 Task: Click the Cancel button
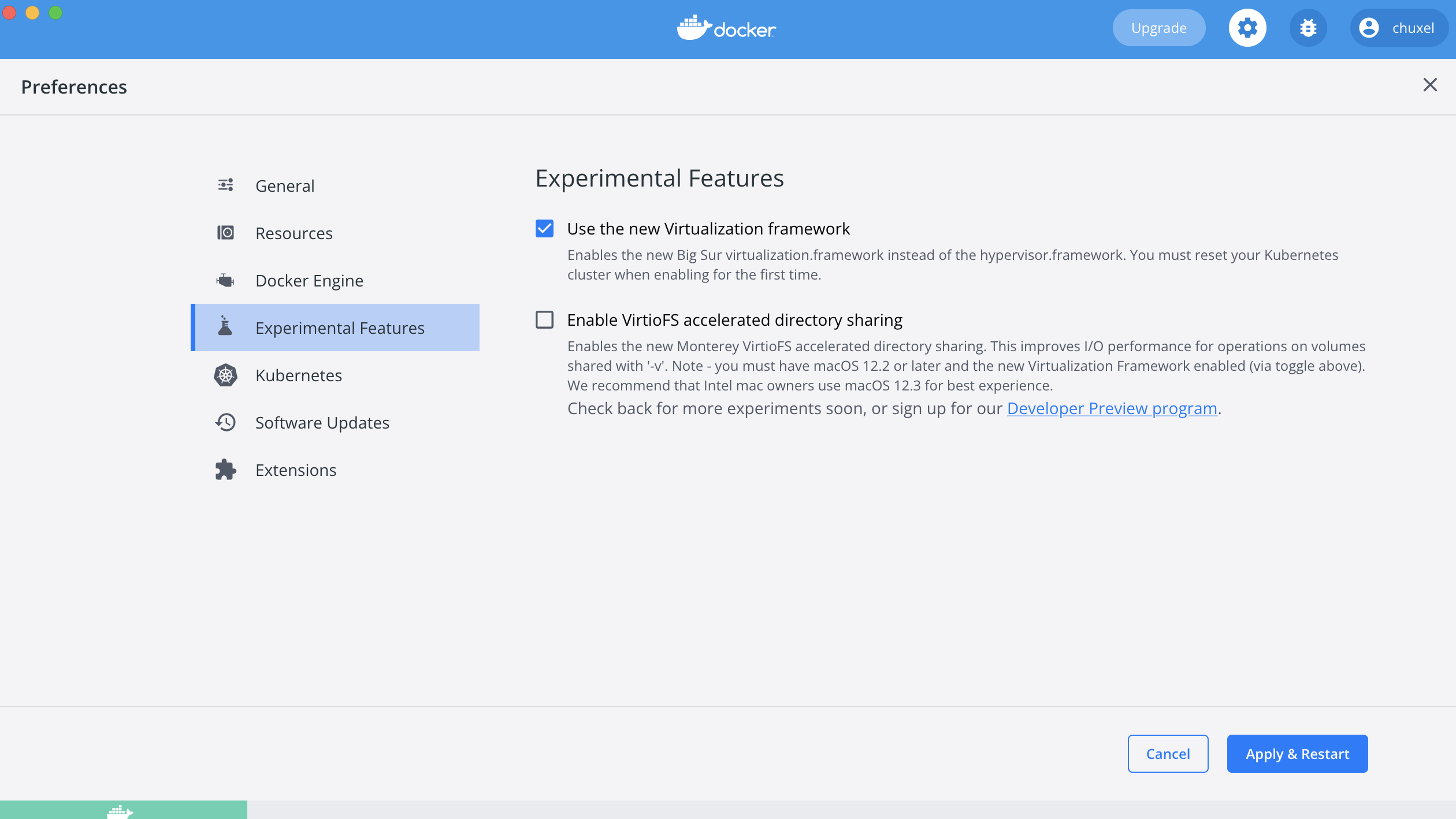pos(1168,754)
